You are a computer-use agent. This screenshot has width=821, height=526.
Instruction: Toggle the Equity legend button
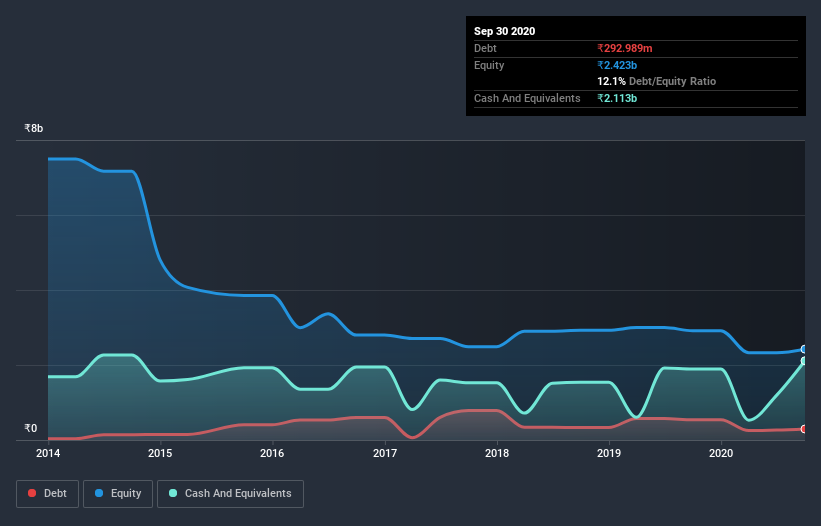(118, 494)
